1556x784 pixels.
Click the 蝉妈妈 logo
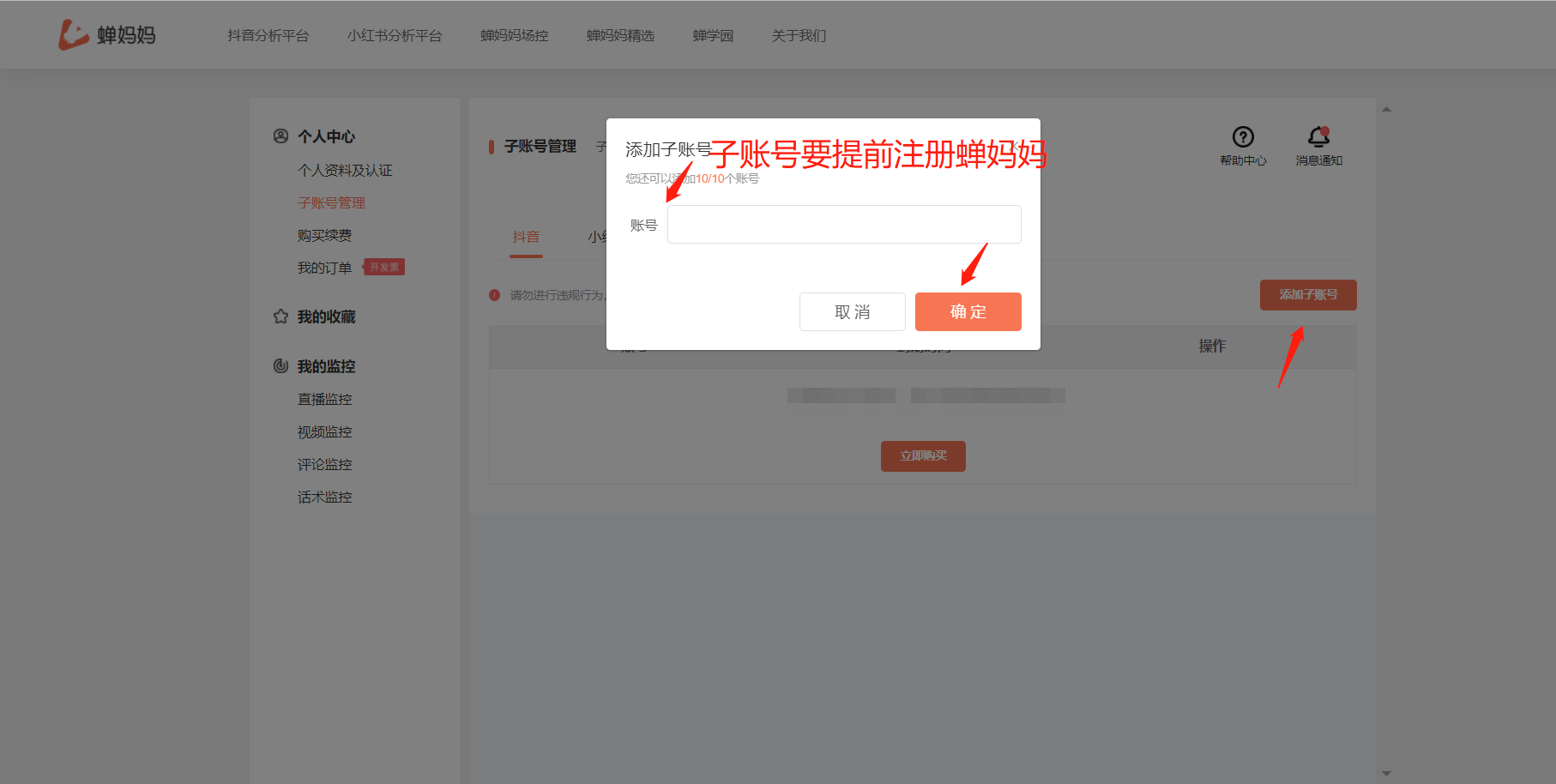[x=107, y=34]
